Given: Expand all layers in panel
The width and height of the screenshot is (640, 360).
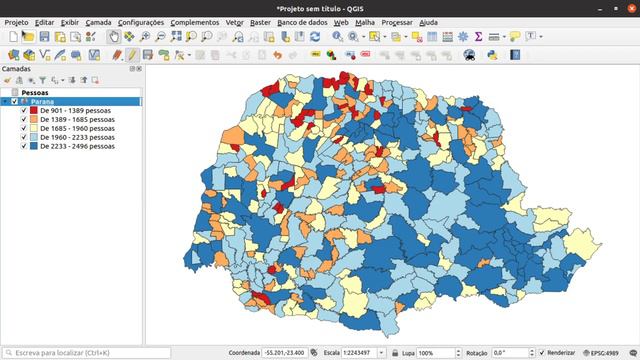Looking at the screenshot, I should (x=72, y=80).
